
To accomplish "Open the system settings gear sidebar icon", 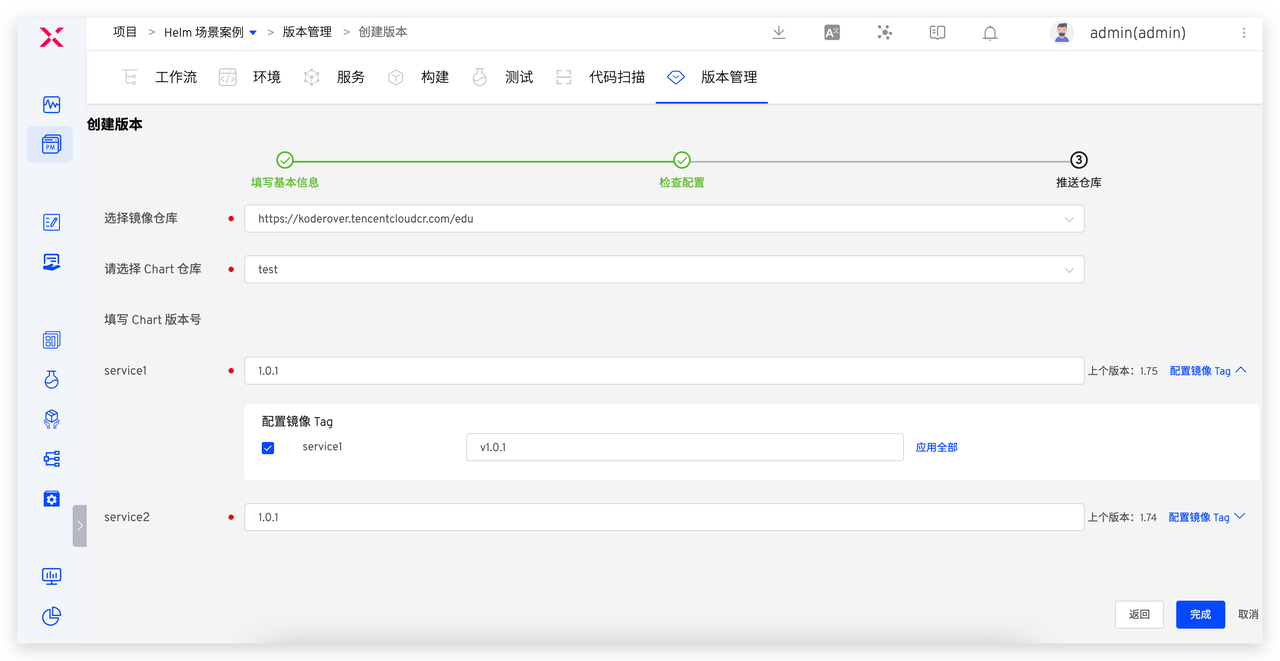I will pyautogui.click(x=51, y=498).
